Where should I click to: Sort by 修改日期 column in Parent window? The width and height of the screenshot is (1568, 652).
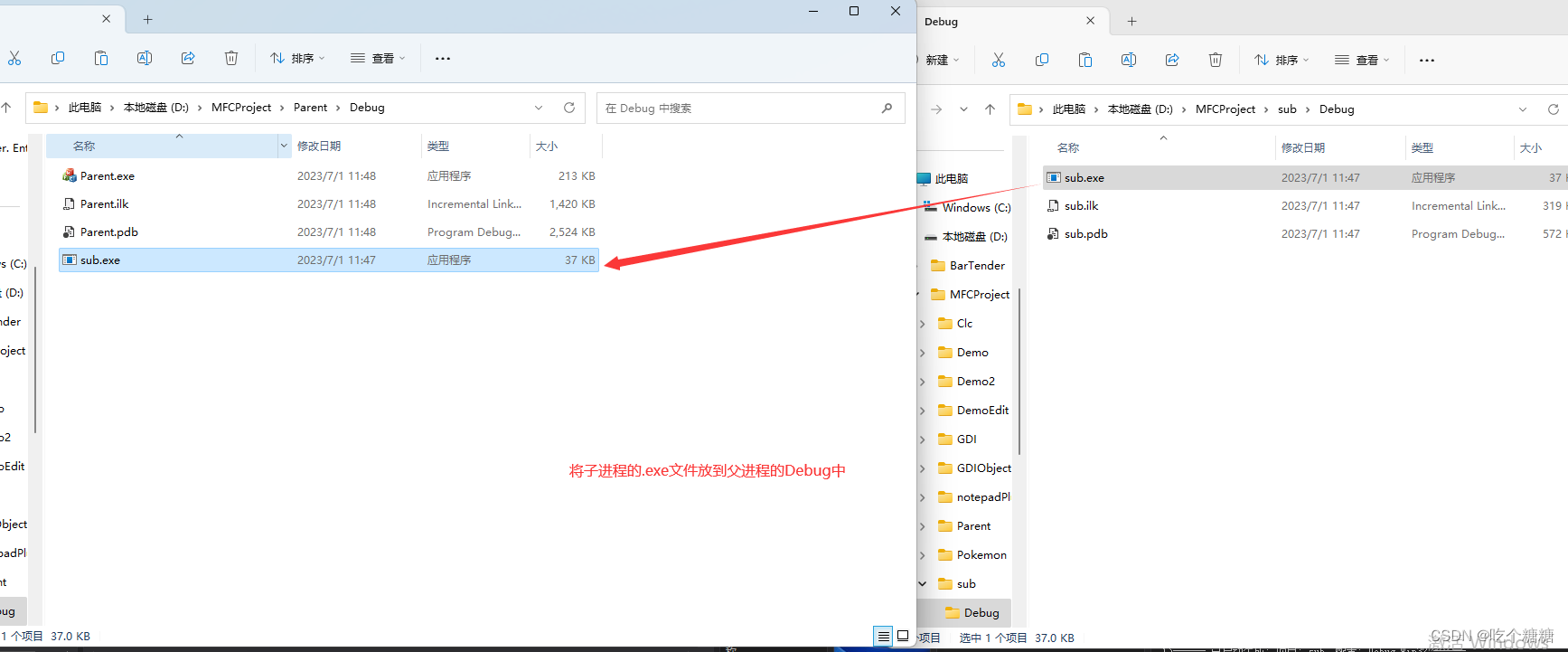[356, 146]
